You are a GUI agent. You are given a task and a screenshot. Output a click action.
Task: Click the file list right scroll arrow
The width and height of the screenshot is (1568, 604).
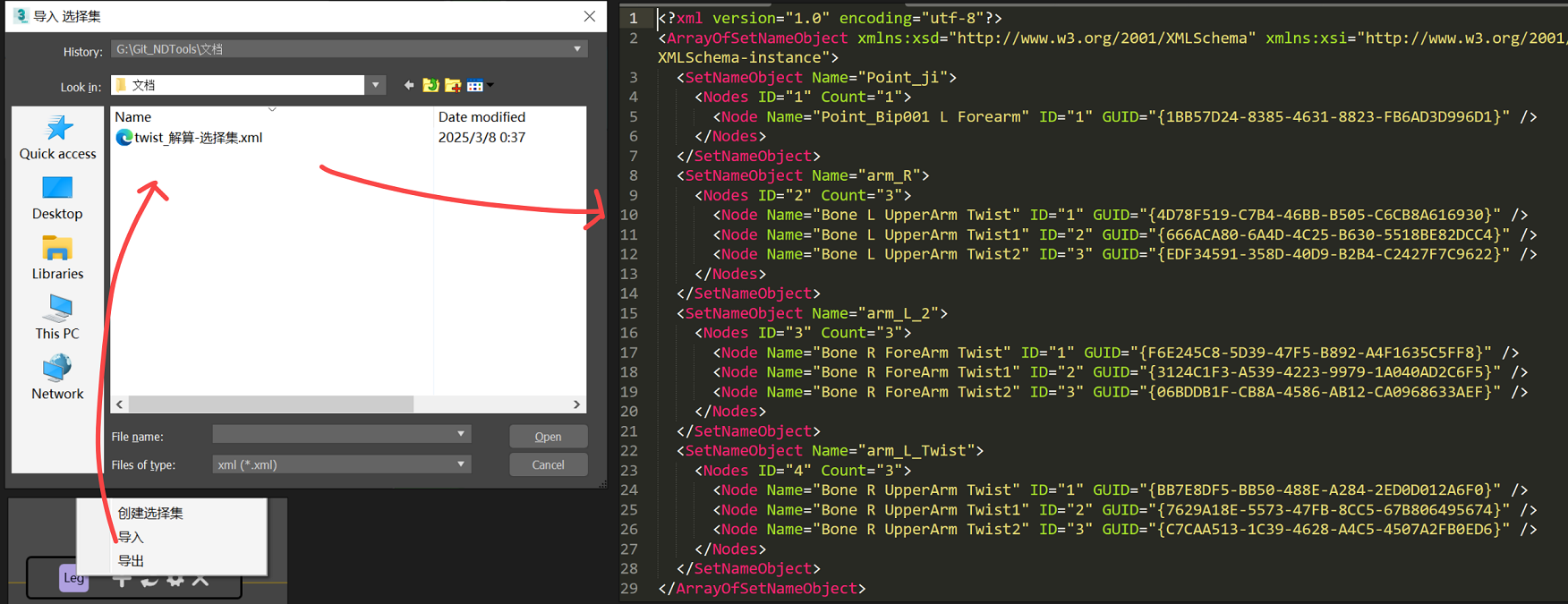coord(576,404)
